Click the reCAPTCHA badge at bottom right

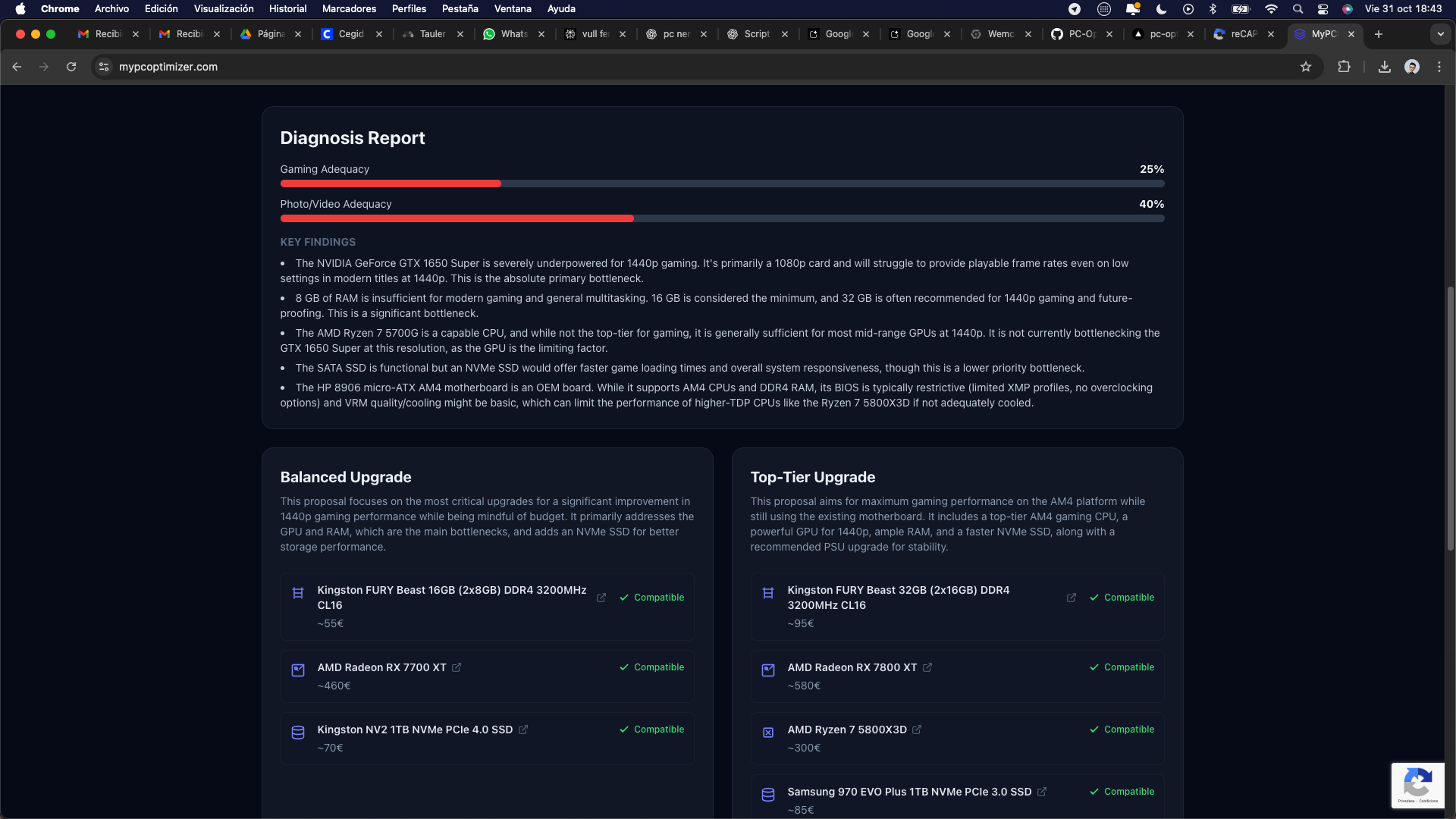1418,785
